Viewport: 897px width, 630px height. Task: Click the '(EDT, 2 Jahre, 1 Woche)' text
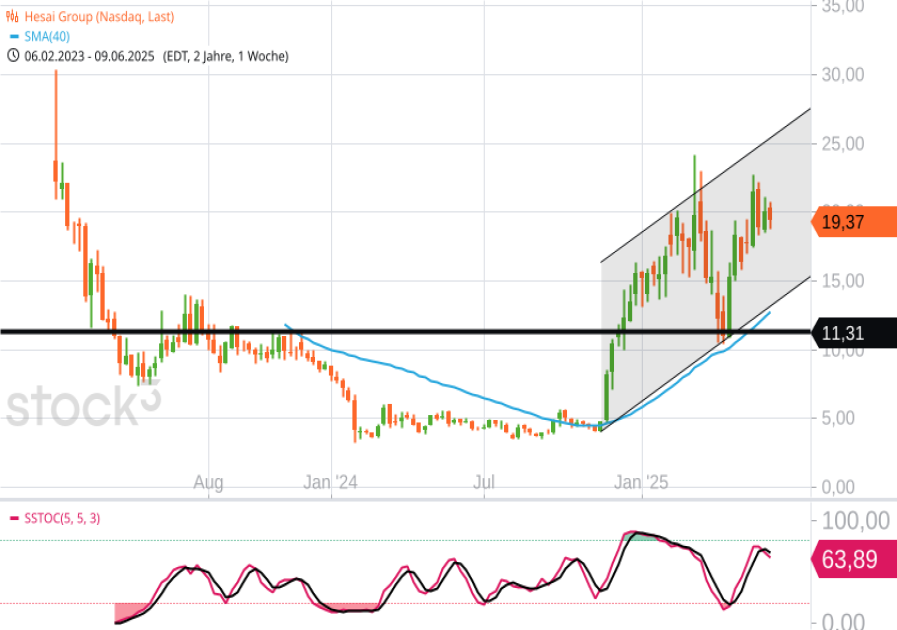[225, 56]
